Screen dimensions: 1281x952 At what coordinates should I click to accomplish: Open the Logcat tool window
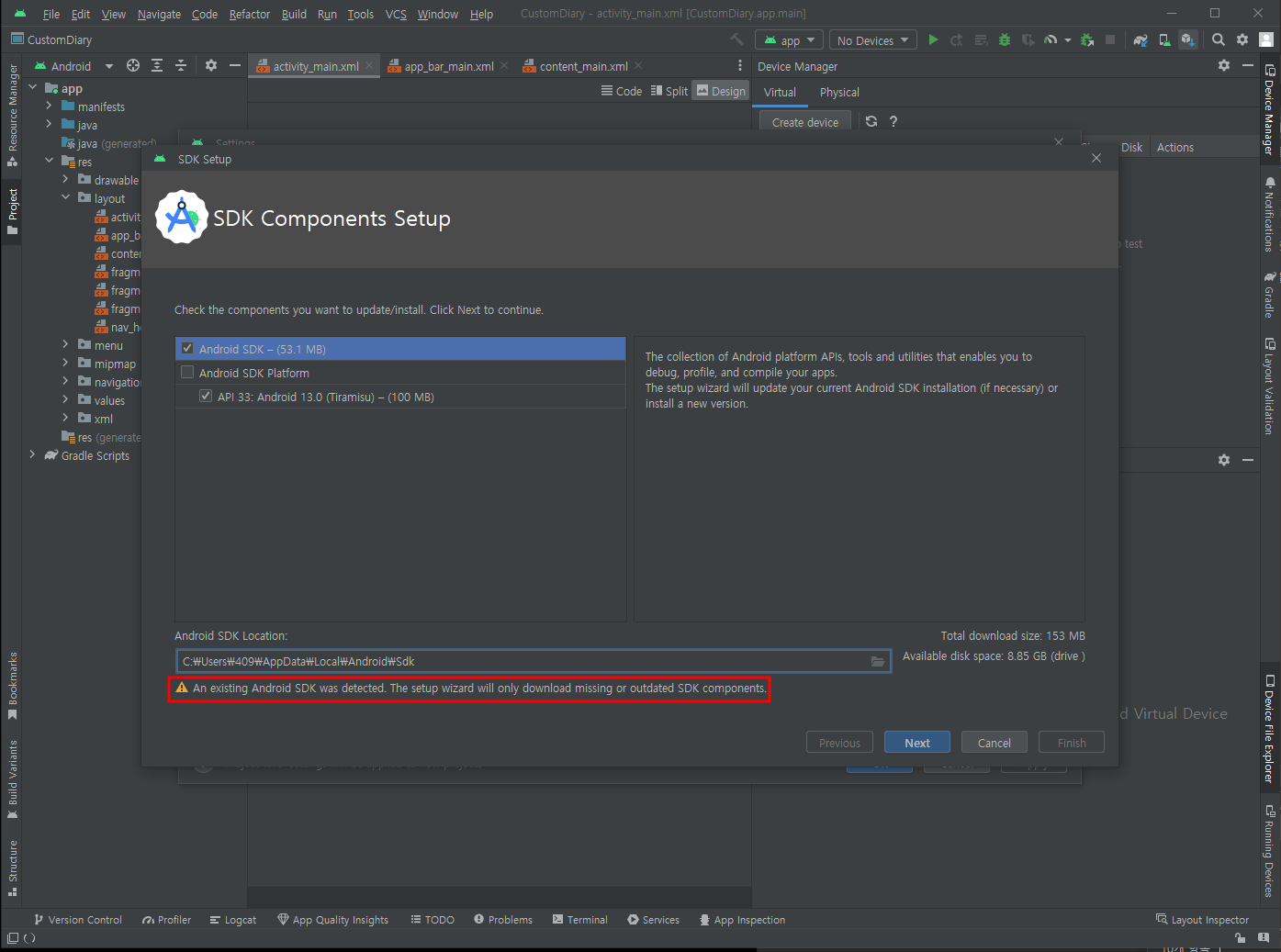[233, 920]
